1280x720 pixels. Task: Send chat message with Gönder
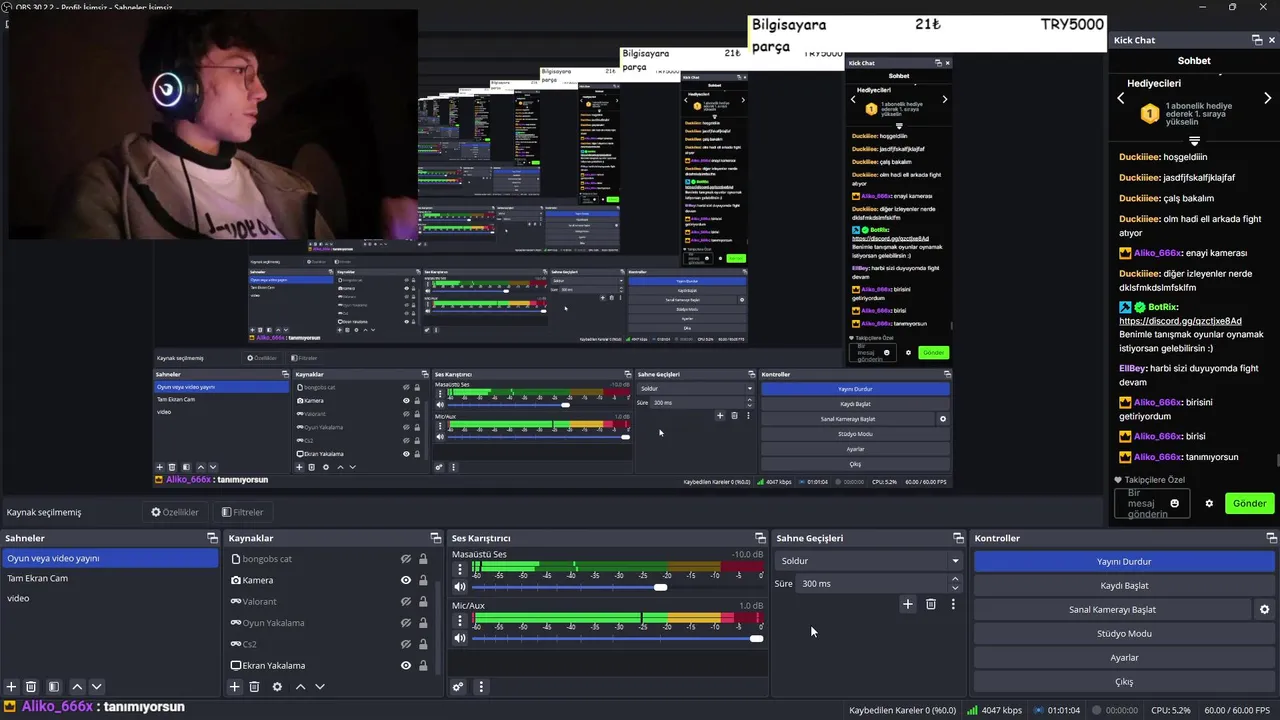(1249, 503)
